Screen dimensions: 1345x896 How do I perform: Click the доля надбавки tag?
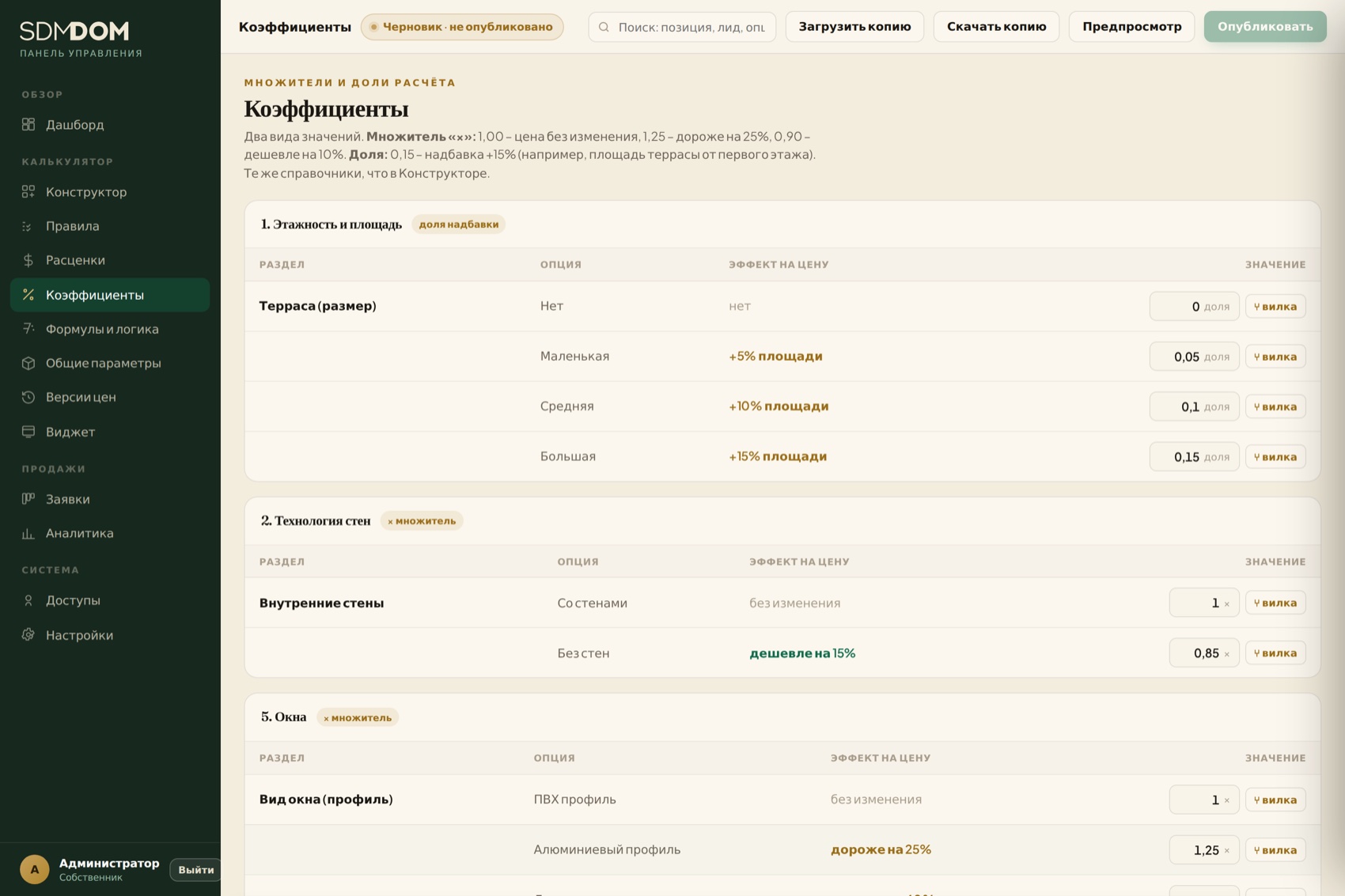point(458,225)
